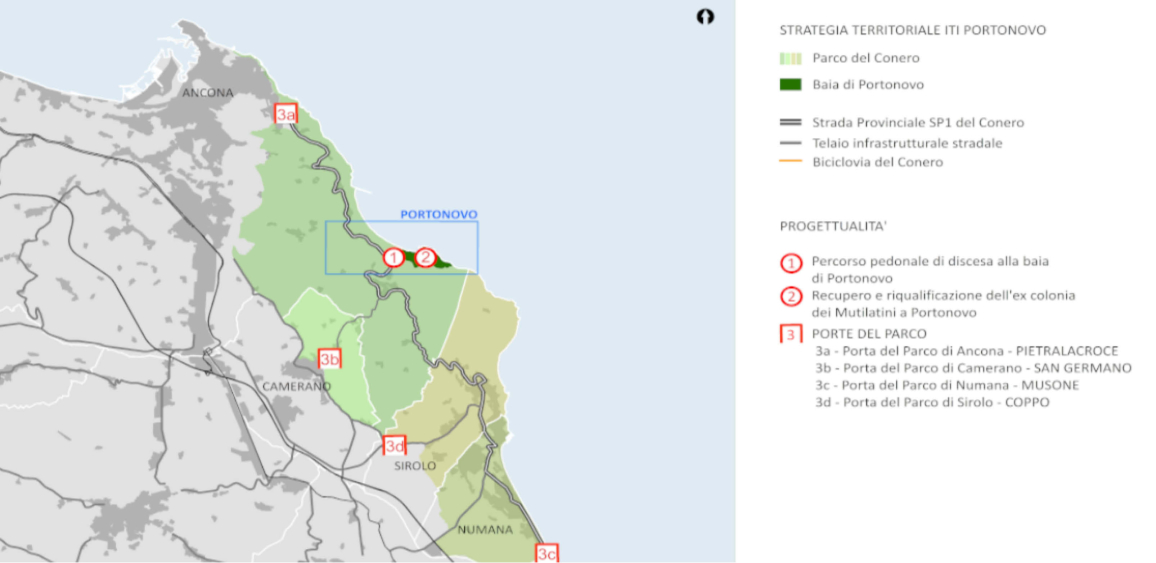Select circled marker 1 on the map
This screenshot has width=1156, height=563.
[394, 258]
